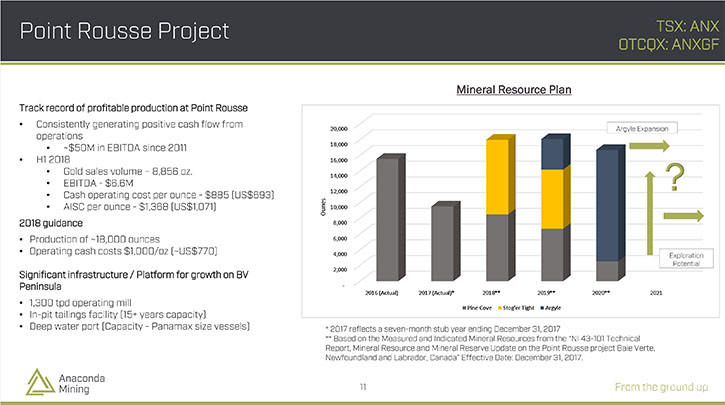
Task: Click the 10,000 y-axis value
Action: tap(339, 207)
